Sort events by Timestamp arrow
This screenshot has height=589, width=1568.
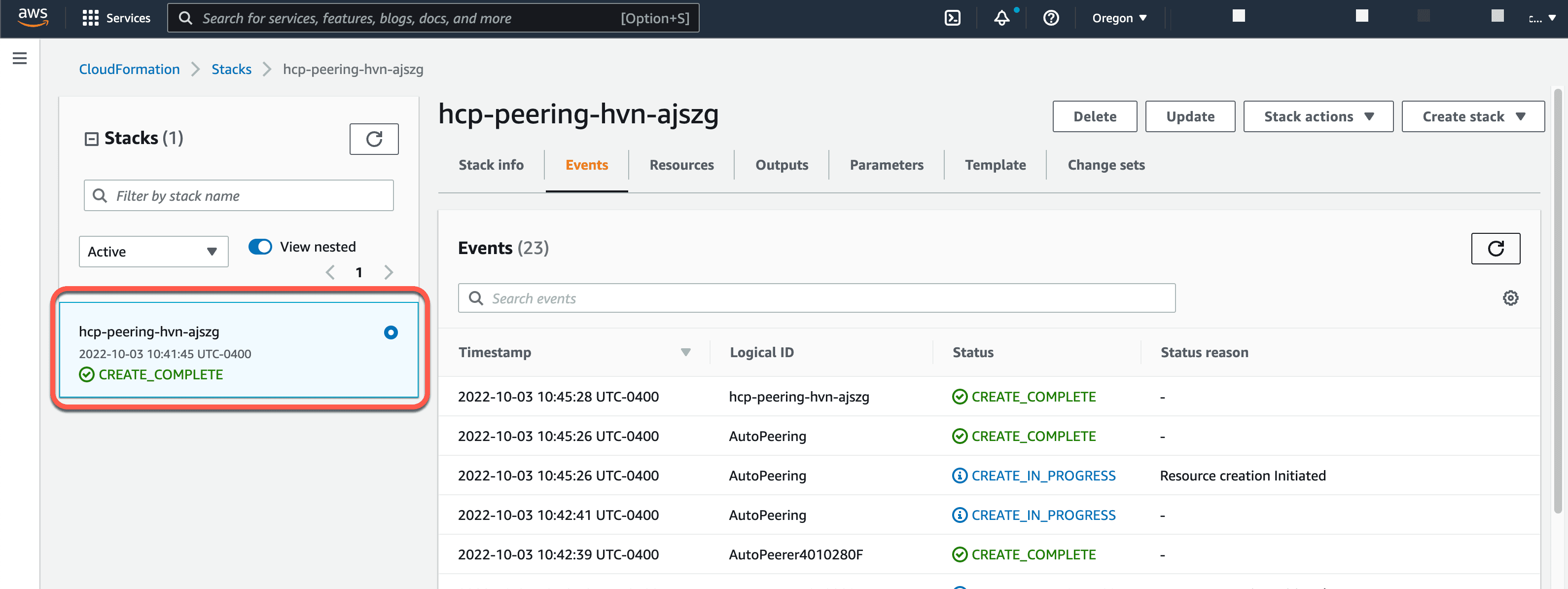(685, 352)
